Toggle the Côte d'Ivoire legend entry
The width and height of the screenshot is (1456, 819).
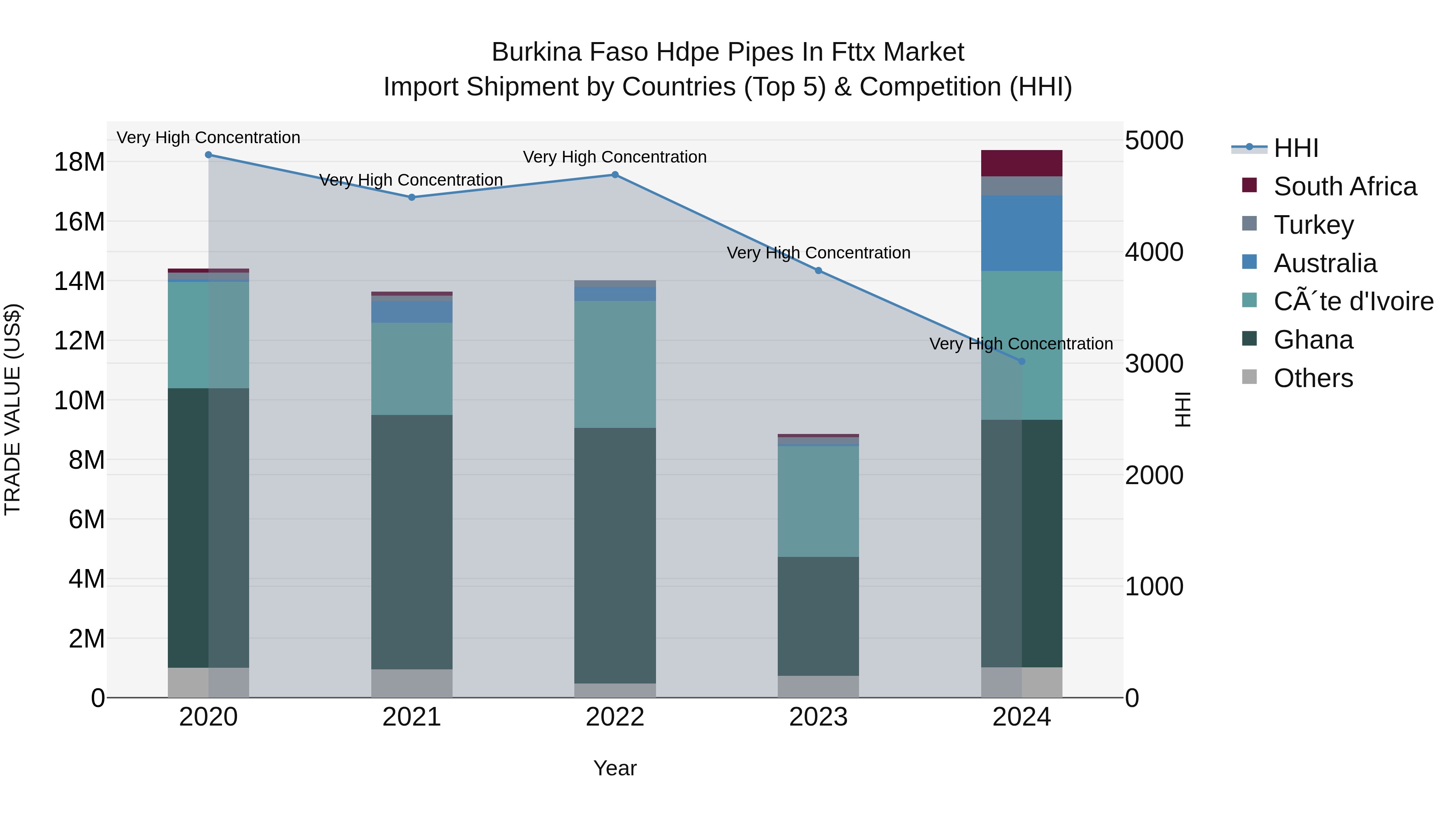pos(1337,301)
